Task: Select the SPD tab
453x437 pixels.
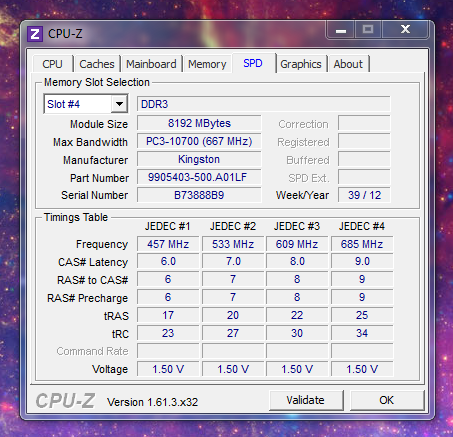Action: pyautogui.click(x=253, y=63)
